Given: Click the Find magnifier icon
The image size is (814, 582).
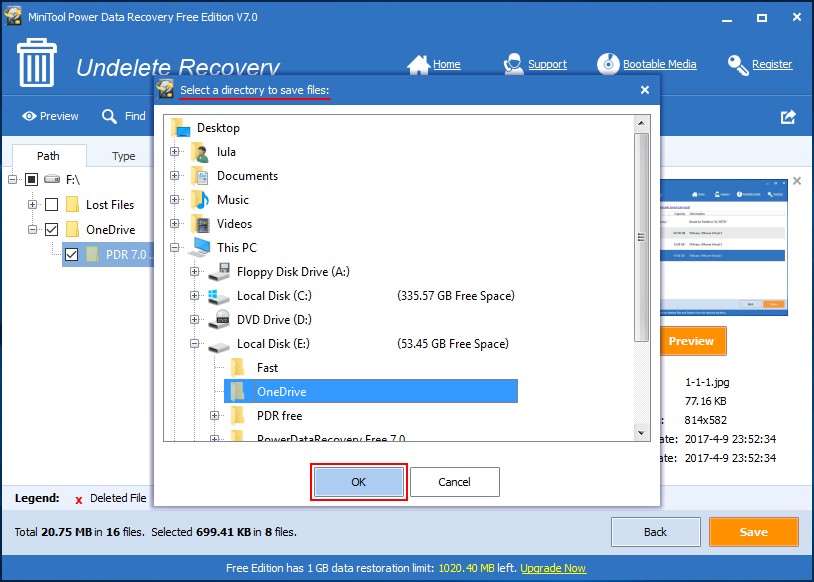Looking at the screenshot, I should [x=109, y=116].
